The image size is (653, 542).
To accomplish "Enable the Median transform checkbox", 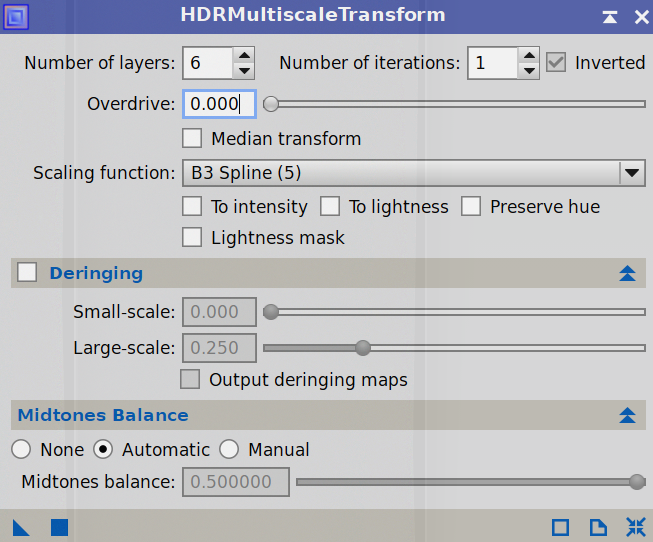I will click(193, 138).
